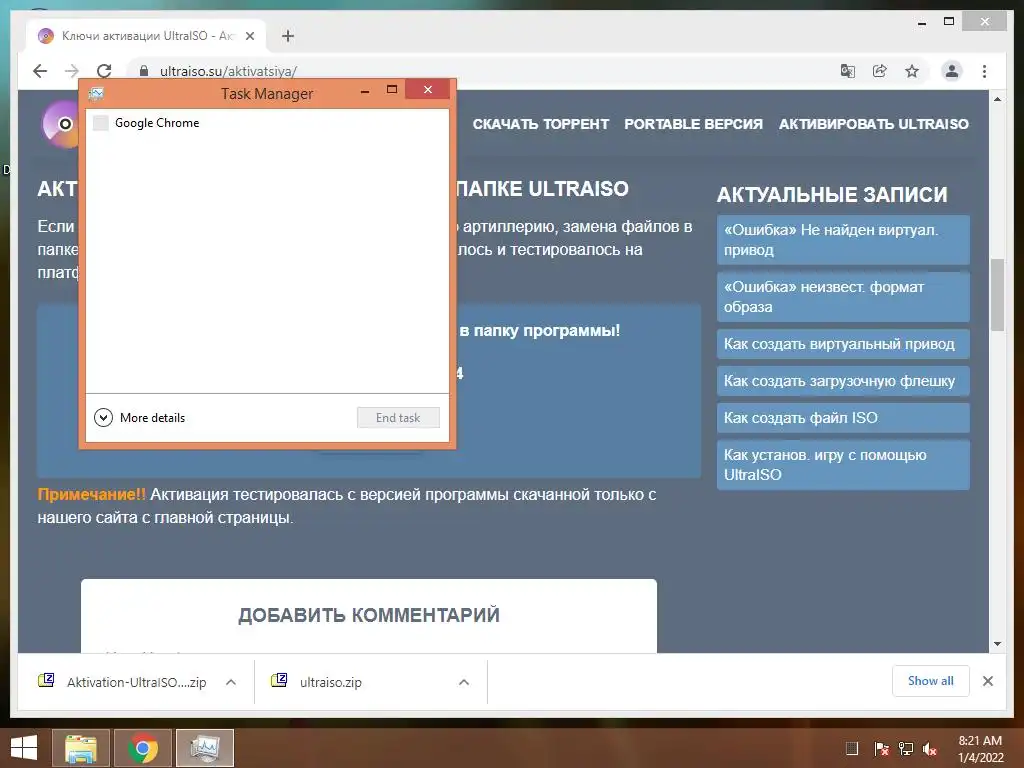Switch to Chrome via taskbar icon
Viewport: 1024px width, 768px height.
click(143, 748)
